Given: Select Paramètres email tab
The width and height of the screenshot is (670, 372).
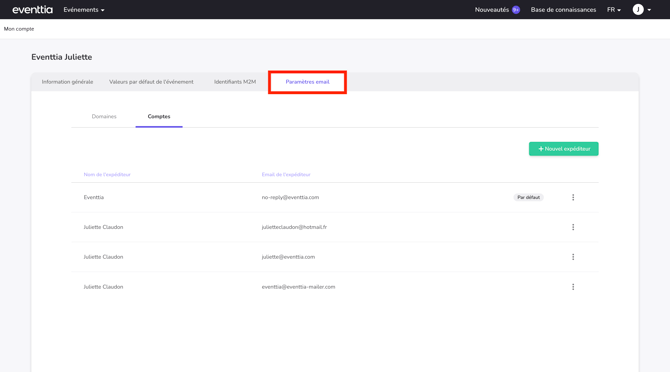Looking at the screenshot, I should pyautogui.click(x=307, y=82).
